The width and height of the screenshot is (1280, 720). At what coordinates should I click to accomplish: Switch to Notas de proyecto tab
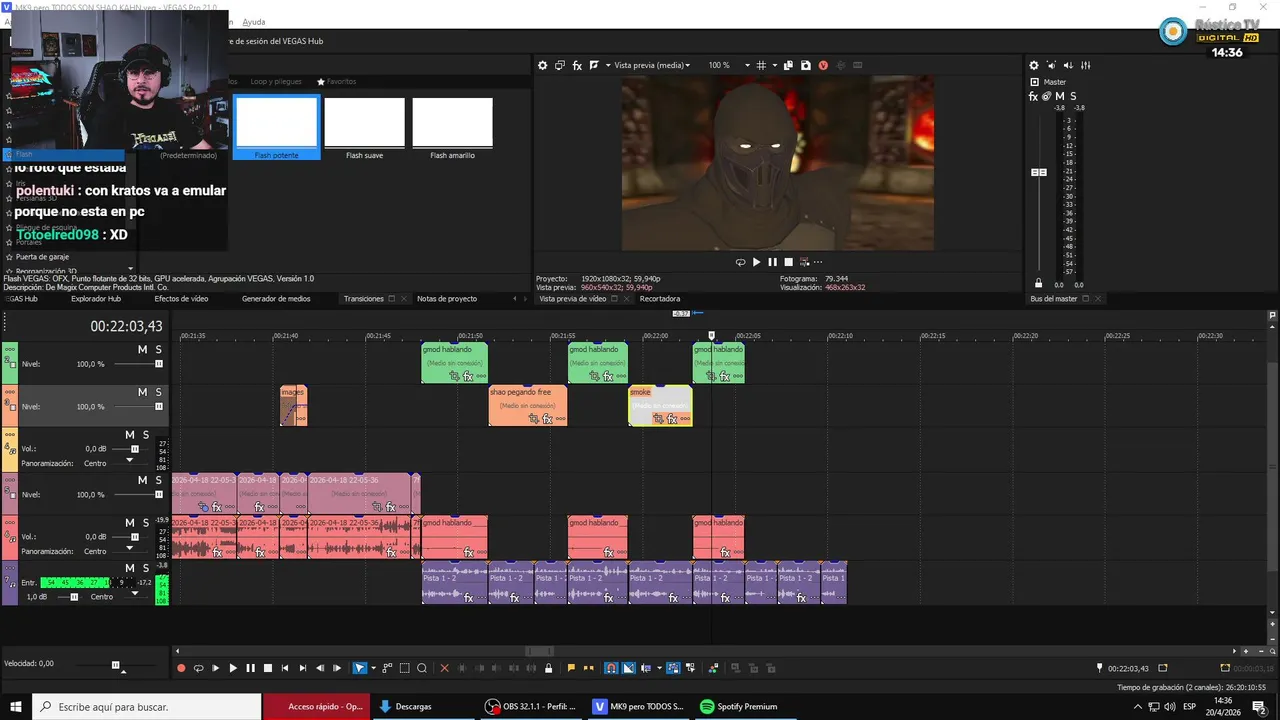447,299
